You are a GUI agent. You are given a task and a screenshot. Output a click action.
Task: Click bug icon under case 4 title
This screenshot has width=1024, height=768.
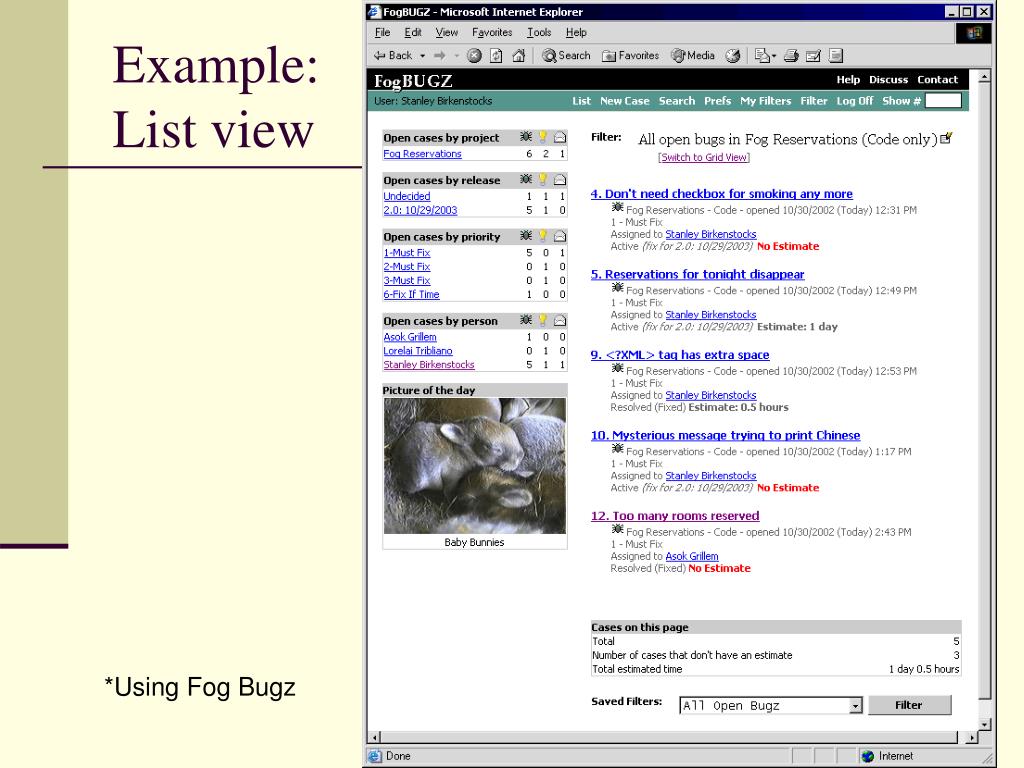[617, 208]
